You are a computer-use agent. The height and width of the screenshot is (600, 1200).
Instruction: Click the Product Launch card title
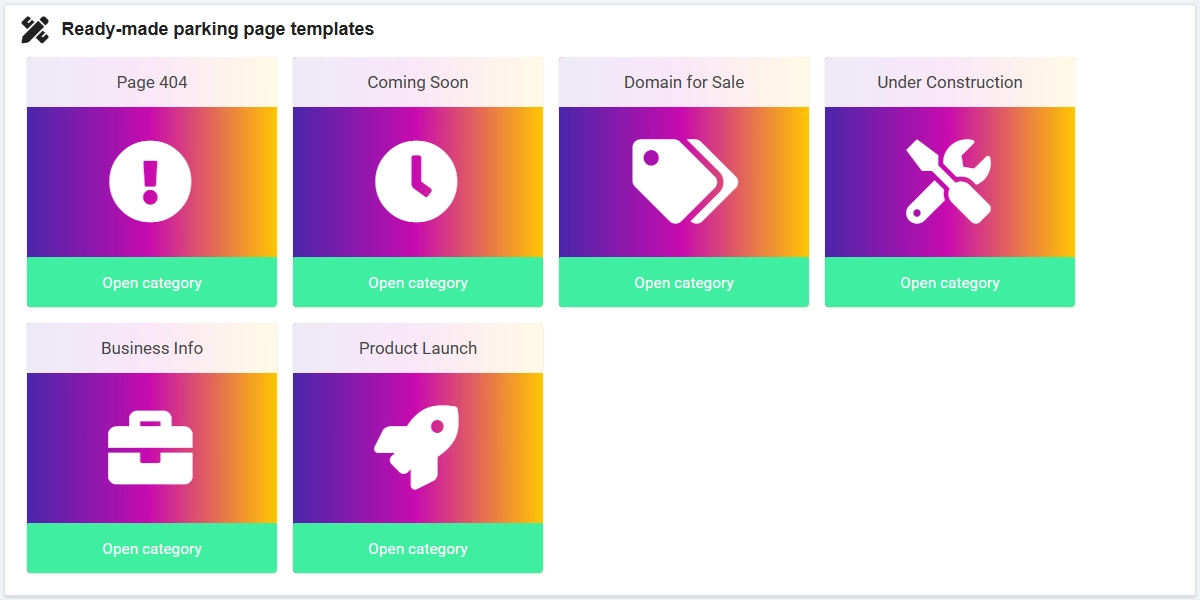tap(418, 348)
